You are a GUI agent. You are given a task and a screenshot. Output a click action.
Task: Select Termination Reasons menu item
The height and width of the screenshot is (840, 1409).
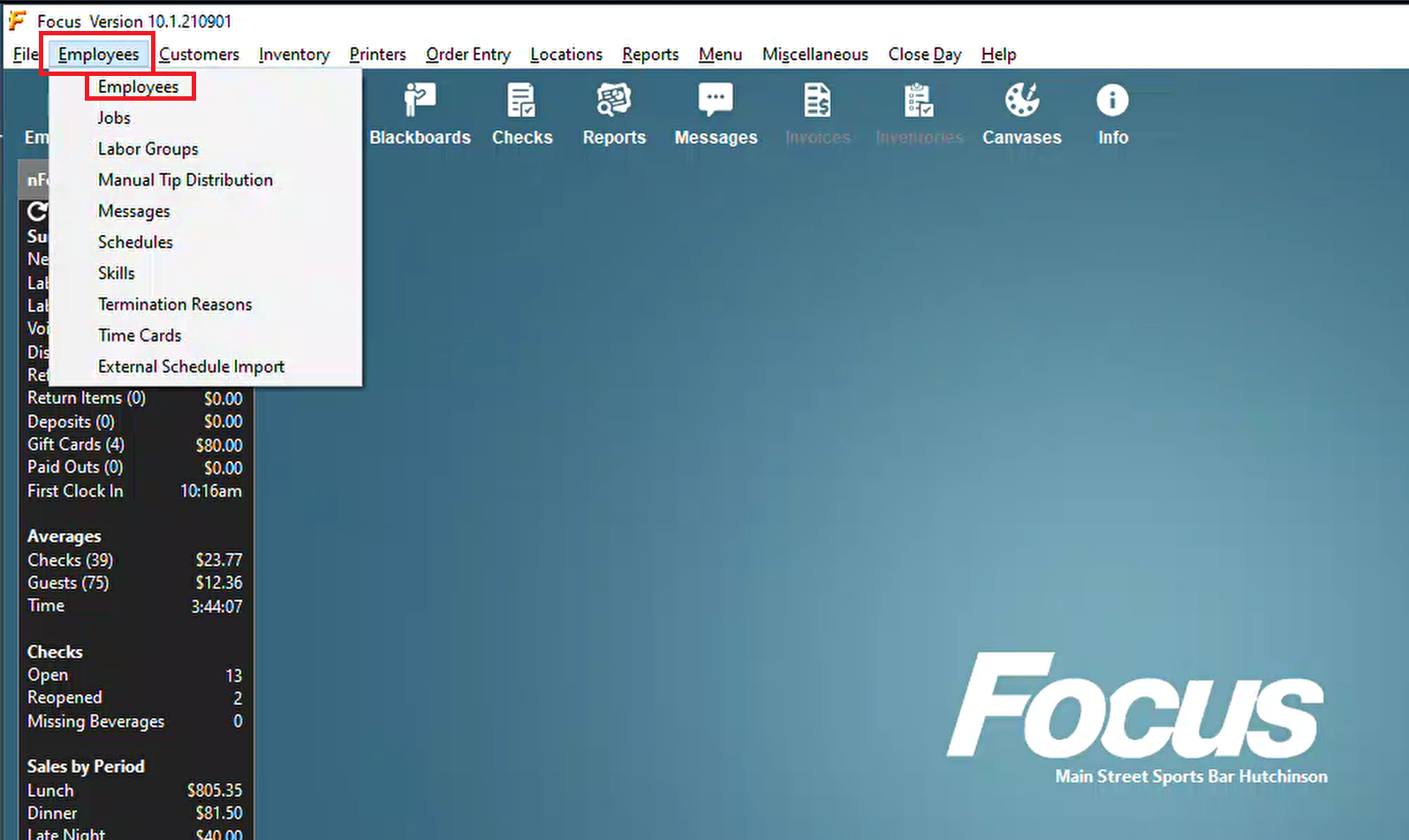pyautogui.click(x=175, y=304)
